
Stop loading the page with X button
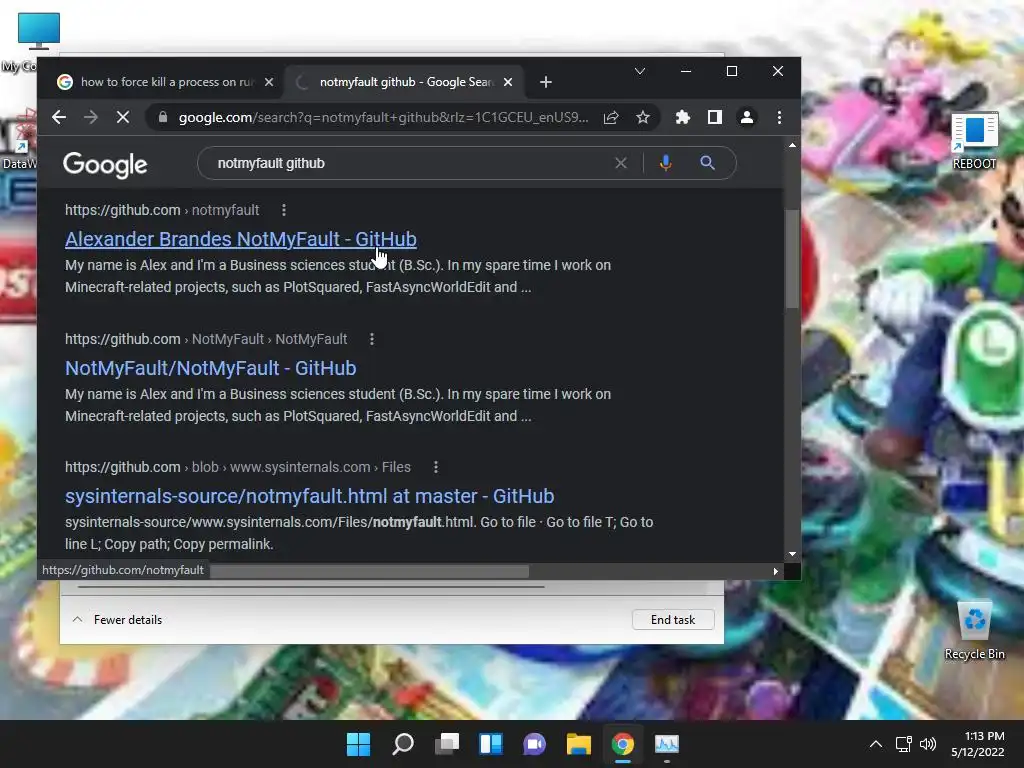coord(123,118)
